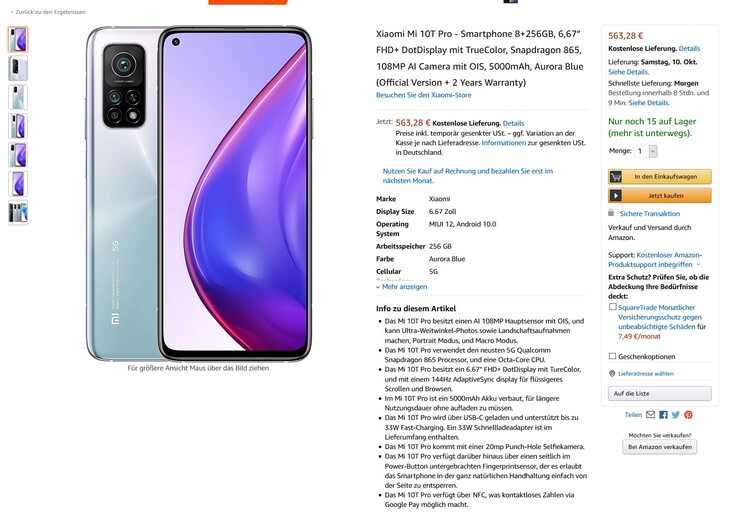Viewport: 738px width, 516px height.
Task: Open Kauf auf Rechnung offer link
Action: (467, 176)
